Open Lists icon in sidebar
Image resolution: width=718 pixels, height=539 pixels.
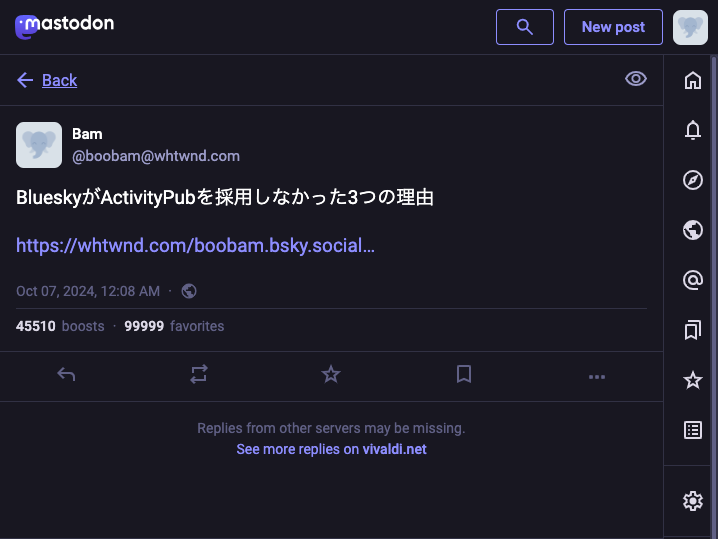[x=692, y=430]
